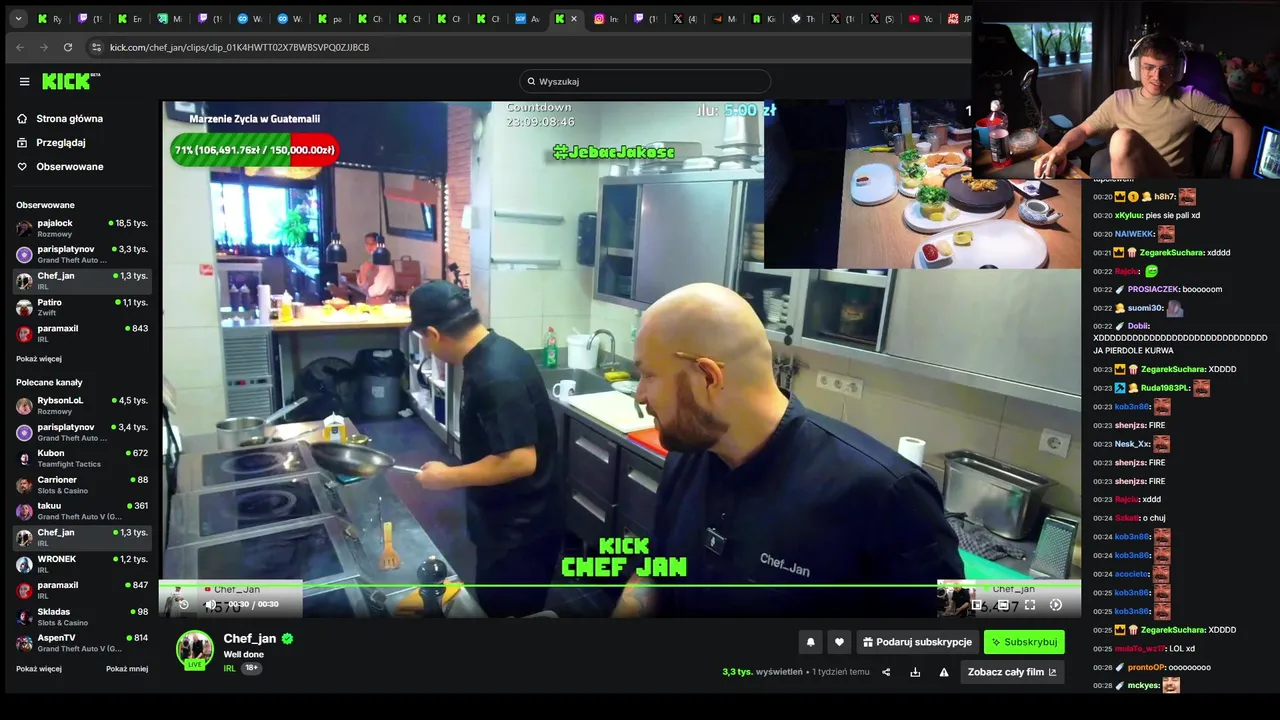The image size is (1280, 720).
Task: Open WRONEK in the recommended channels list
Action: click(82, 564)
